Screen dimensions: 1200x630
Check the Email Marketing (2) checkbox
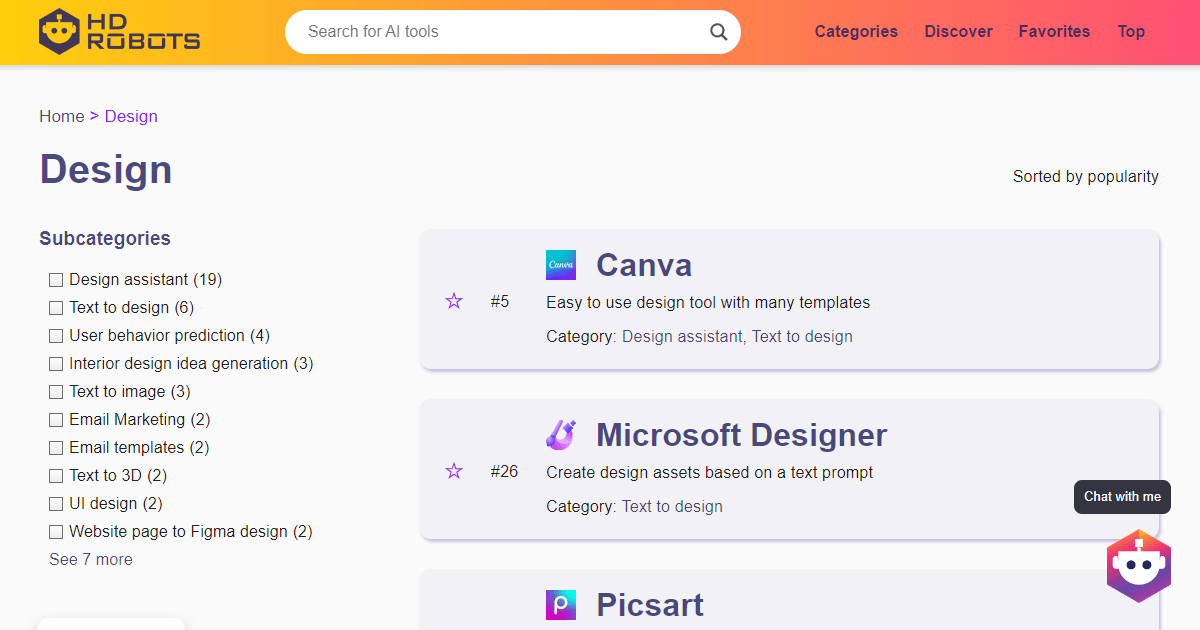pos(56,420)
